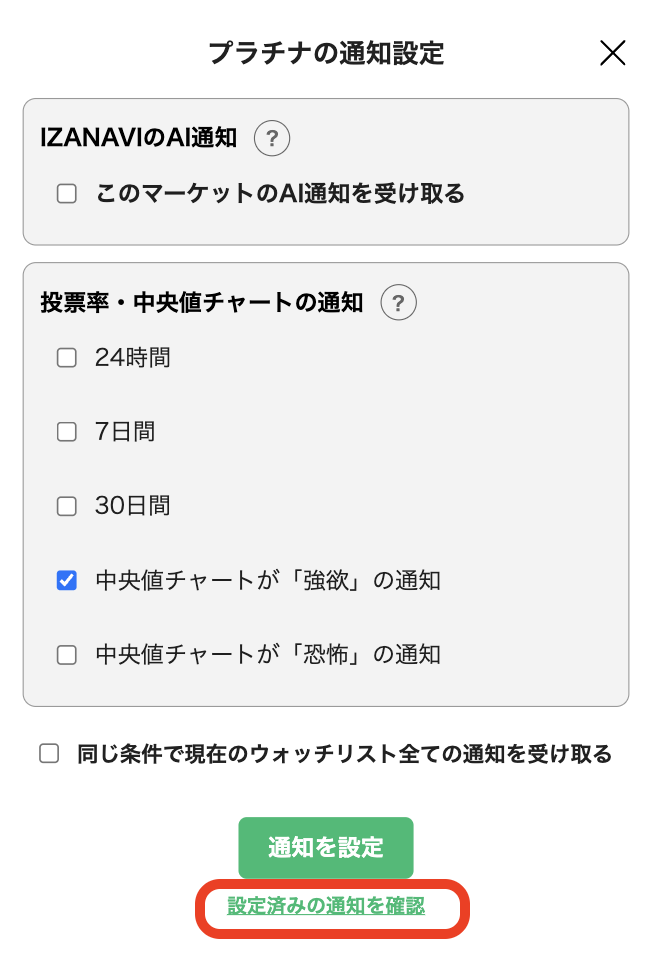The image size is (656, 956).
Task: Click the question mark beside the chart notification heading
Action: (x=398, y=302)
